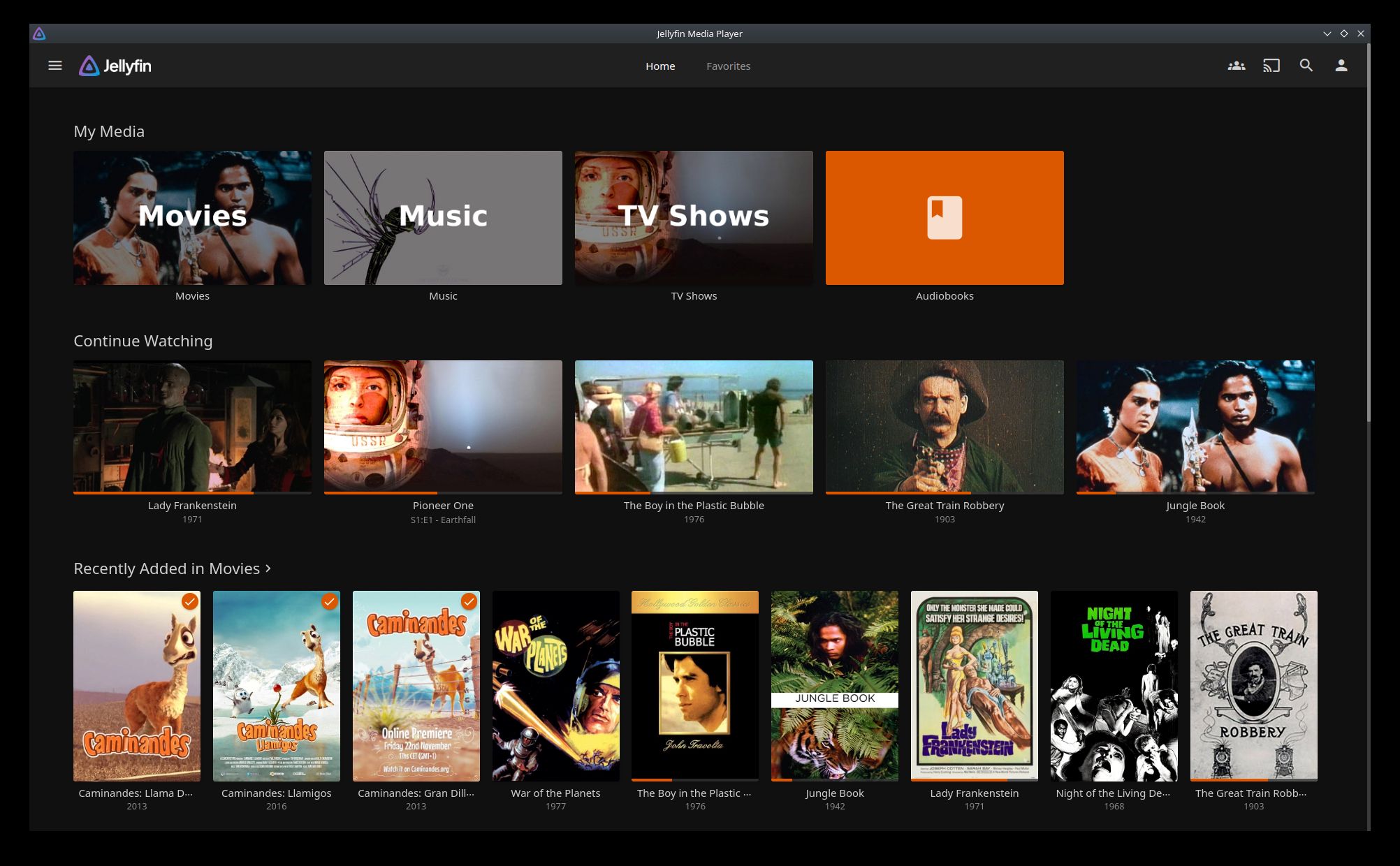Resume Lady Frankenstein in Continue Watching
Viewport: 1400px width, 866px height.
tap(192, 426)
